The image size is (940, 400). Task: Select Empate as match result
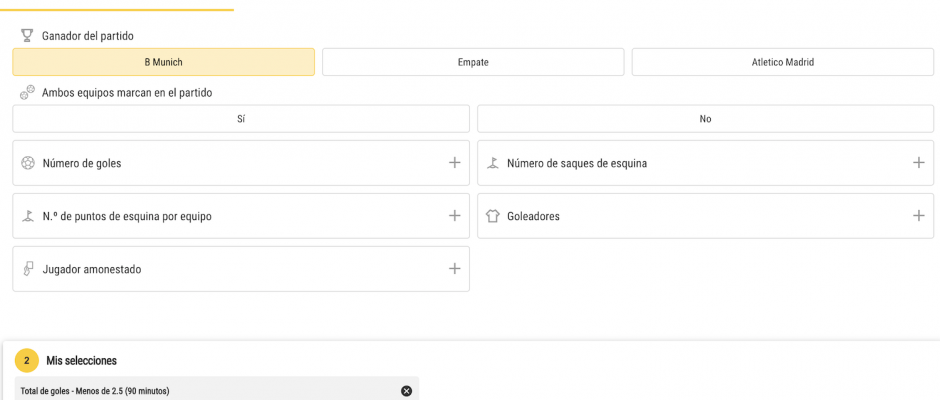[473, 62]
